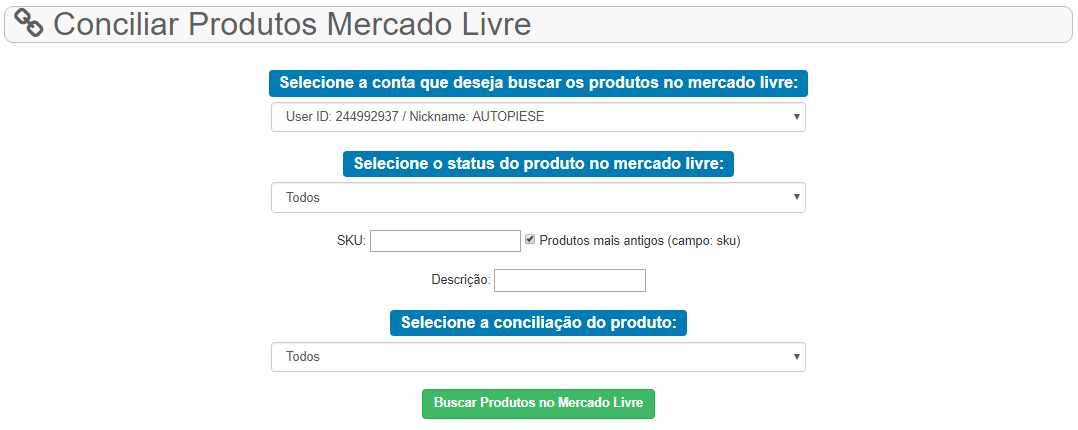The height and width of the screenshot is (430, 1078).
Task: Click the arrow on the User ID dropdown
Action: [796, 117]
